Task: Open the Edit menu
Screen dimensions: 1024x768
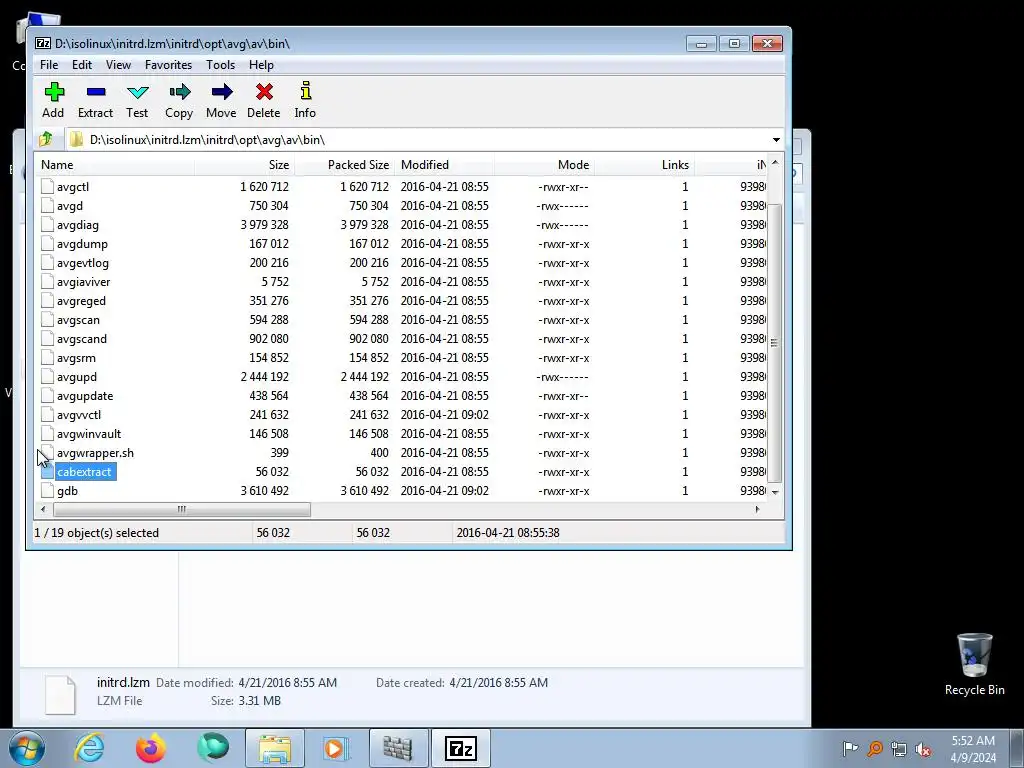Action: (x=82, y=65)
